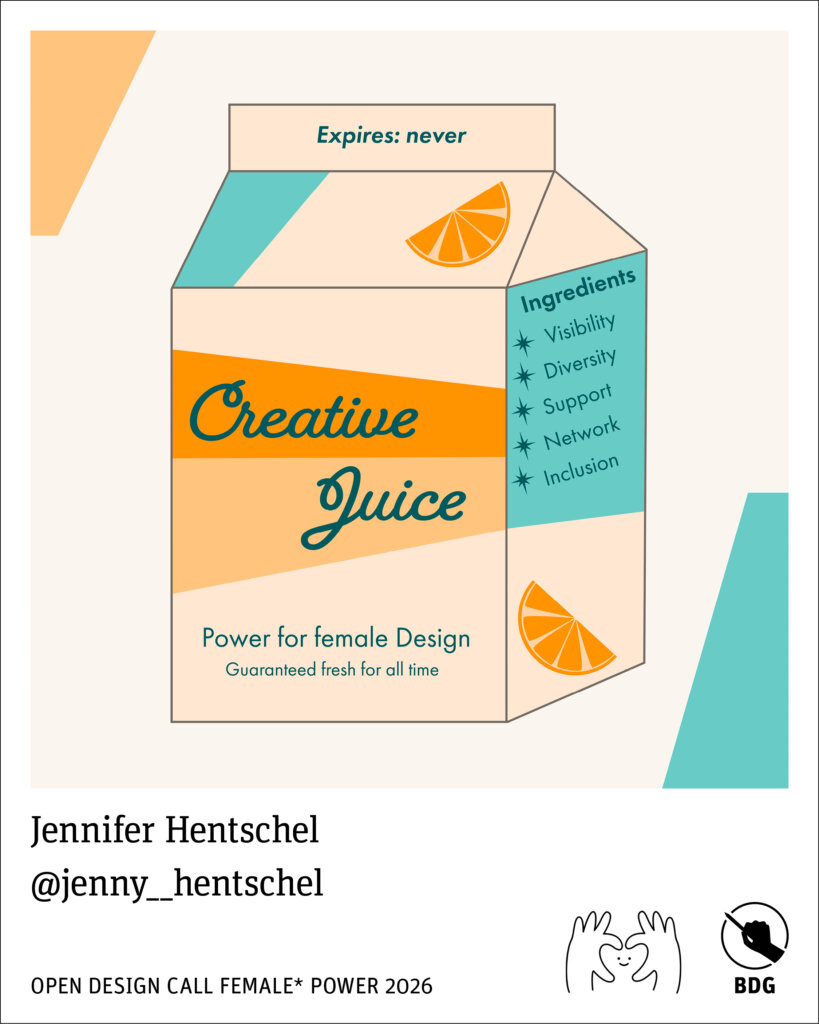Click the Jennifer Hentschel name
Screen dimensions: 819x1024
point(174,829)
